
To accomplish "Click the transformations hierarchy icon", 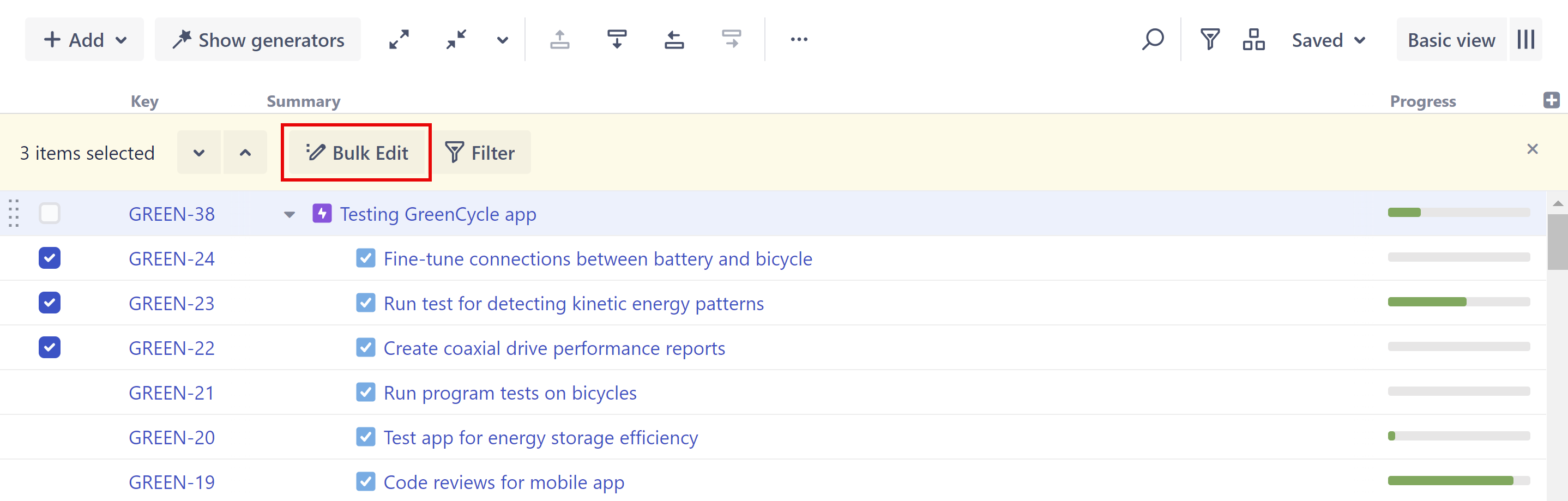I will 1253,40.
